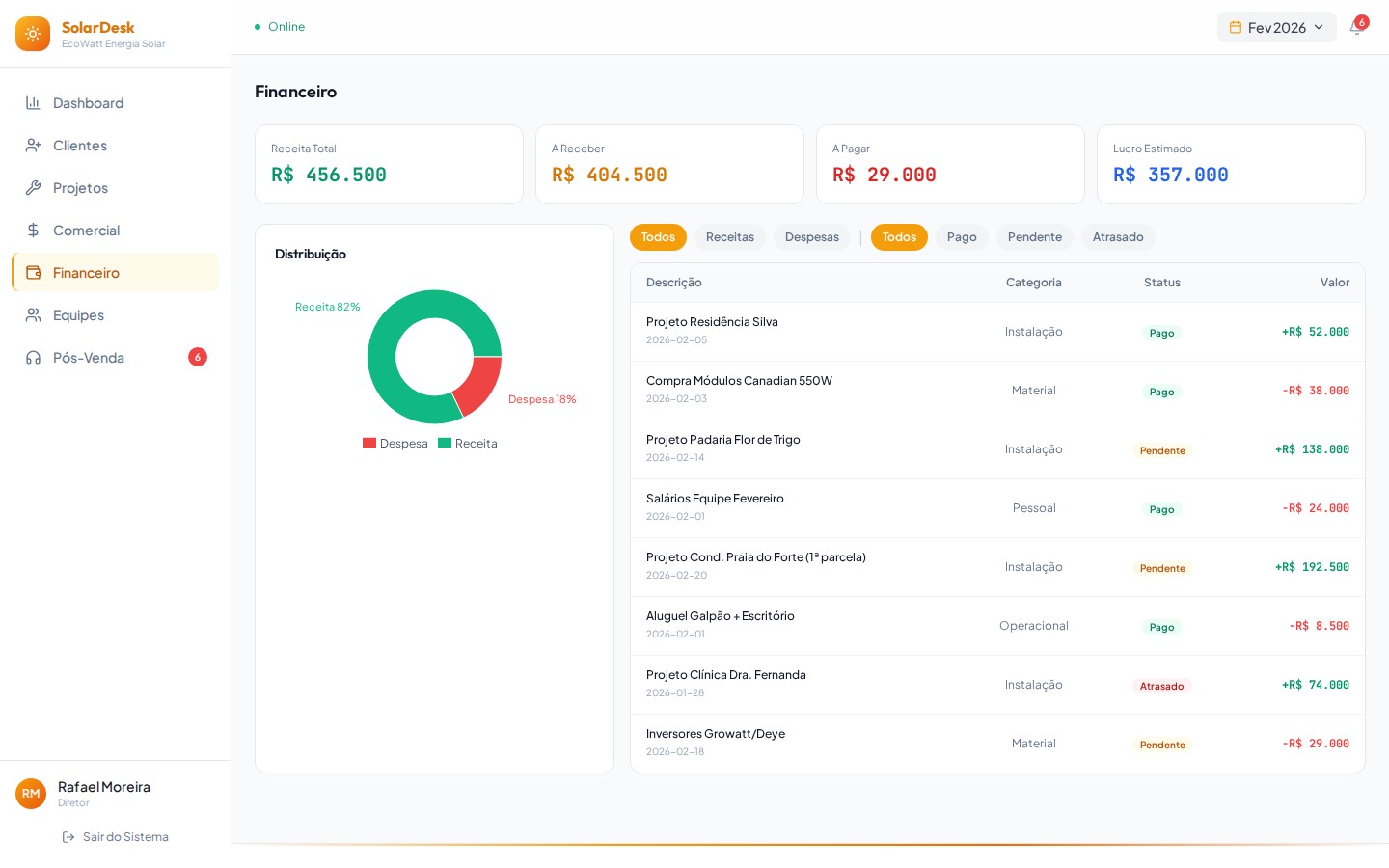Image resolution: width=1389 pixels, height=868 pixels.
Task: Click the Sair do Sistema logout icon
Action: (x=68, y=837)
